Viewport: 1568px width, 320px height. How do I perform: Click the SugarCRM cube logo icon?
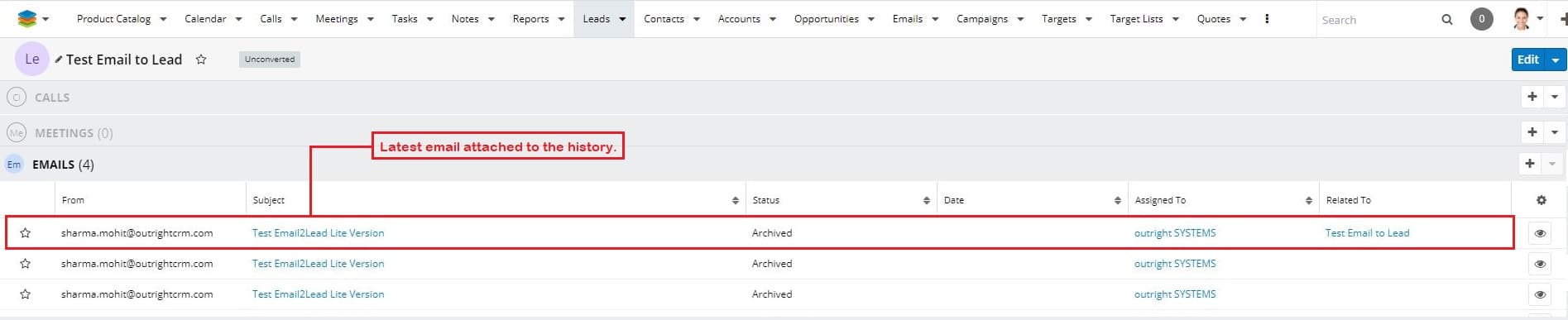(27, 18)
